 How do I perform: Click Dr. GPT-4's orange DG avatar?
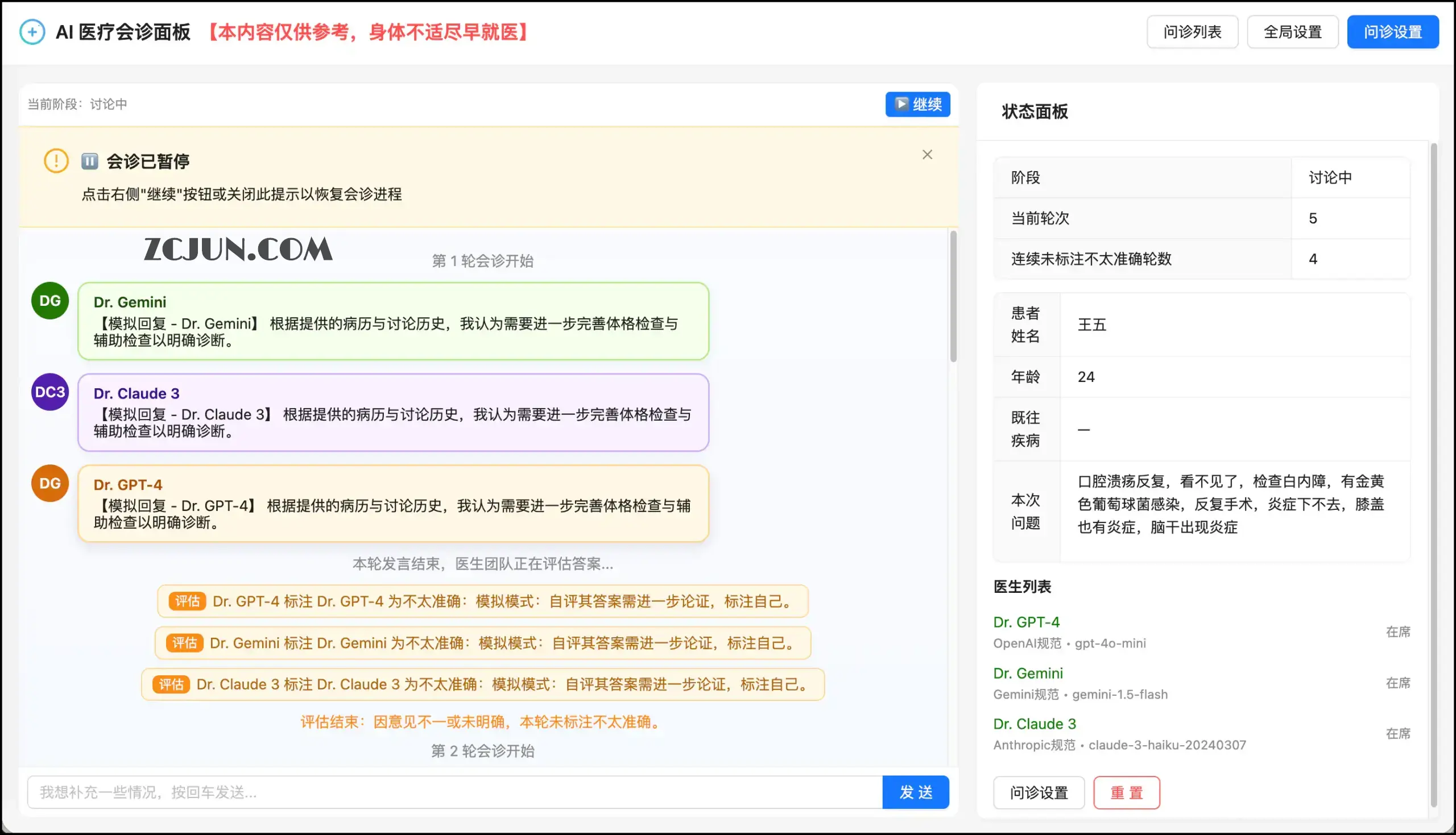pyautogui.click(x=49, y=483)
